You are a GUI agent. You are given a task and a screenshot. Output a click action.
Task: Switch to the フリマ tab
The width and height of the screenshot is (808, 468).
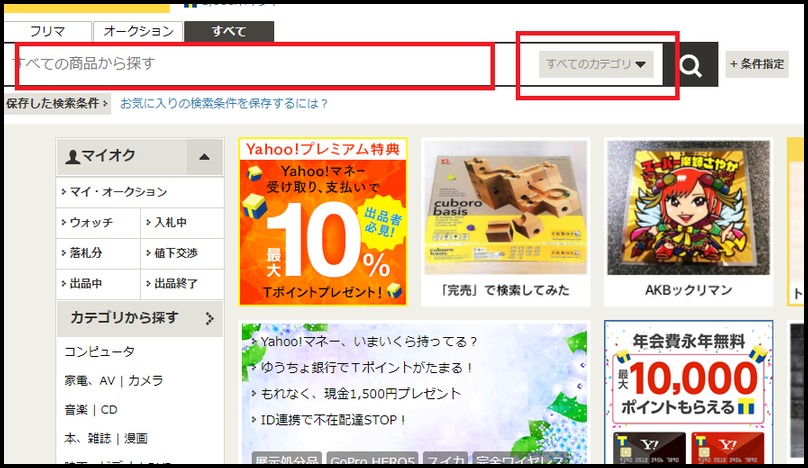coord(47,31)
